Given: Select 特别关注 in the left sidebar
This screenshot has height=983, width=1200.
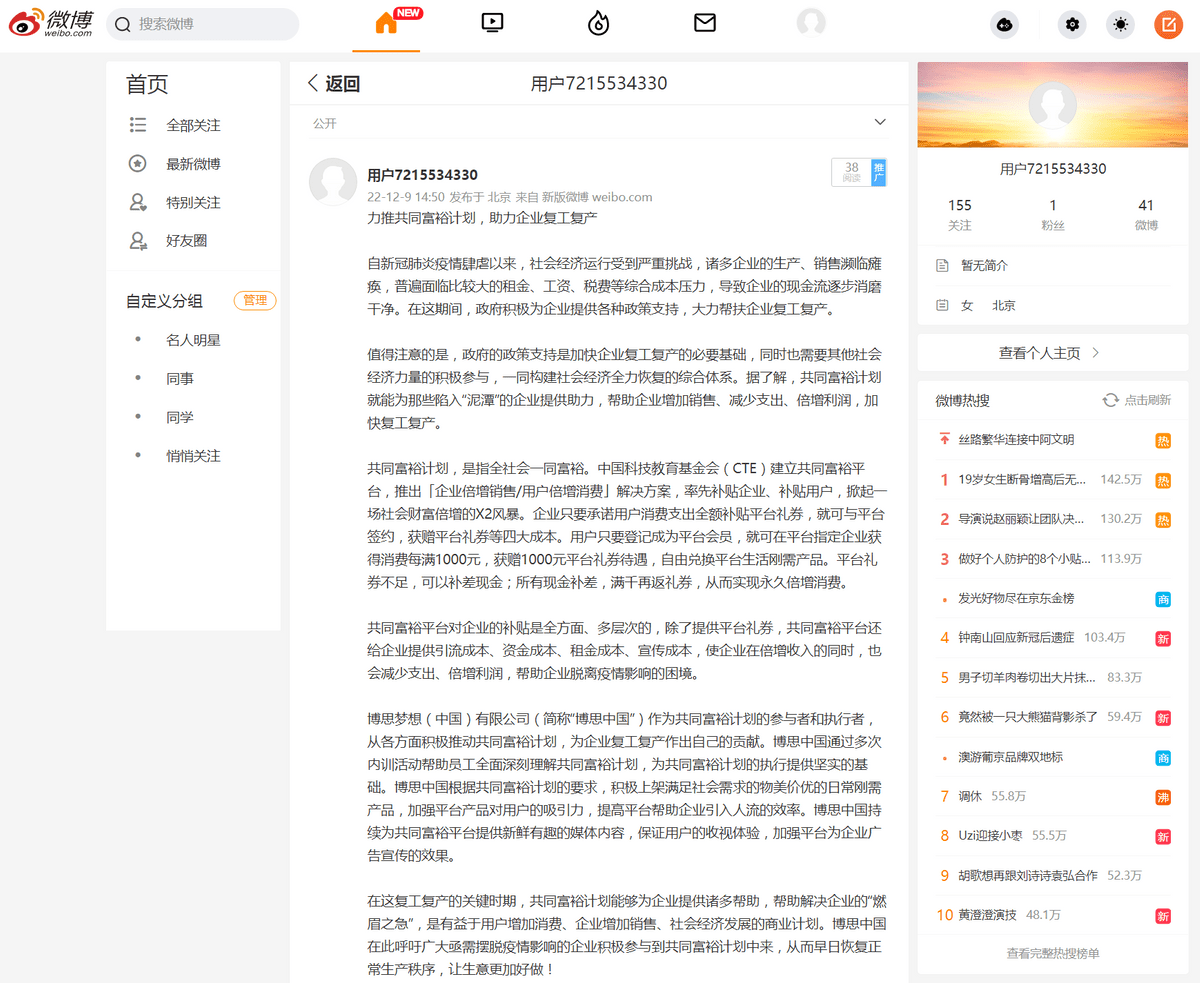Looking at the screenshot, I should click(x=193, y=202).
